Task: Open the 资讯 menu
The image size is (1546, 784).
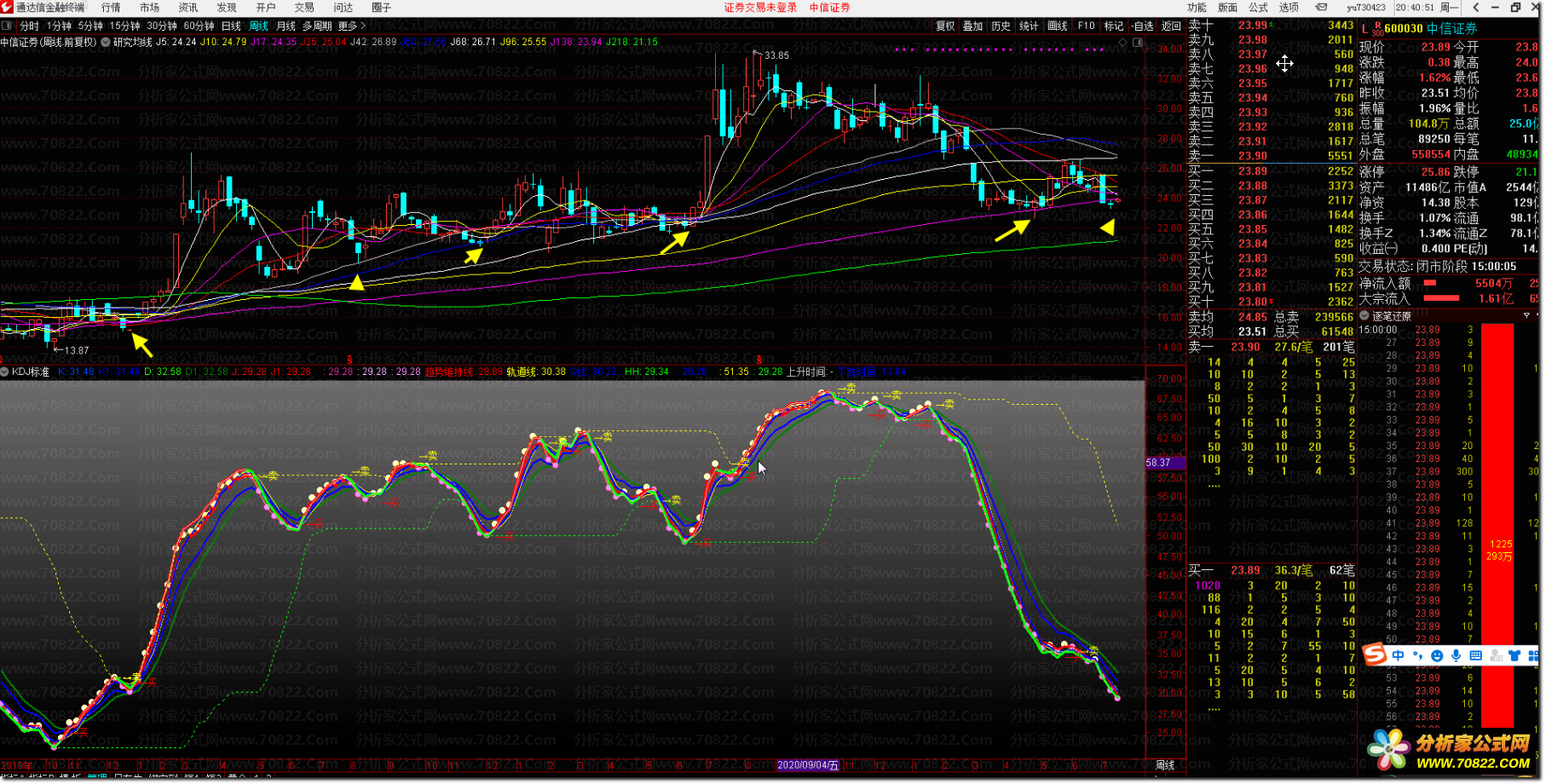Action: pyautogui.click(x=188, y=7)
